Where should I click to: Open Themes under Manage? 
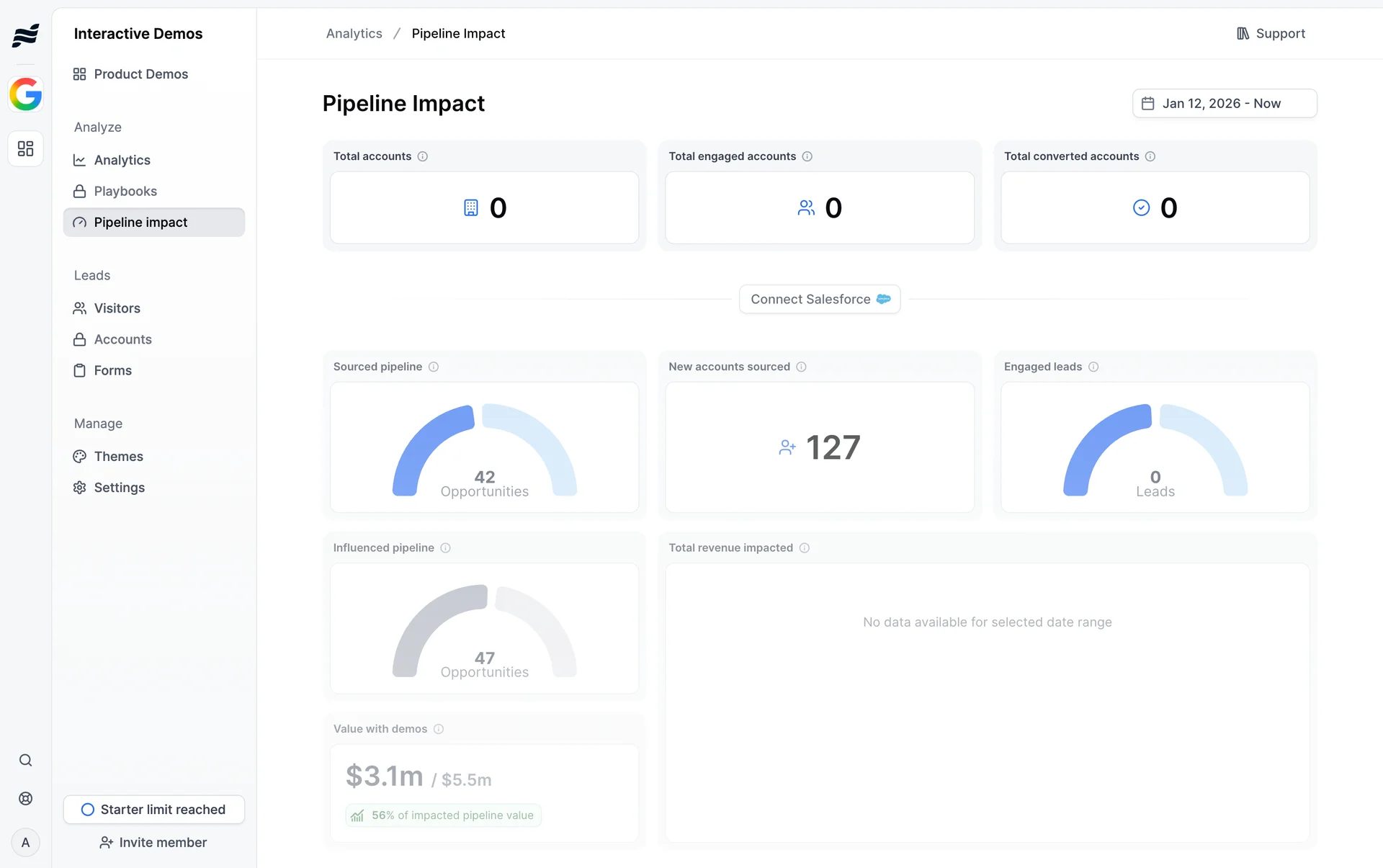[118, 456]
